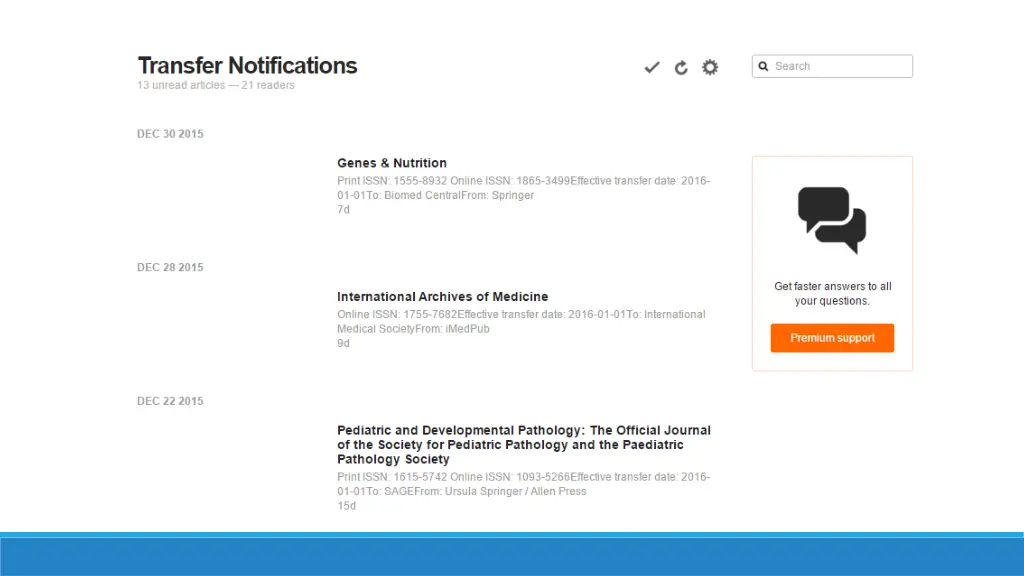
Task: Click the 'Get faster answers' support message
Action: click(833, 294)
